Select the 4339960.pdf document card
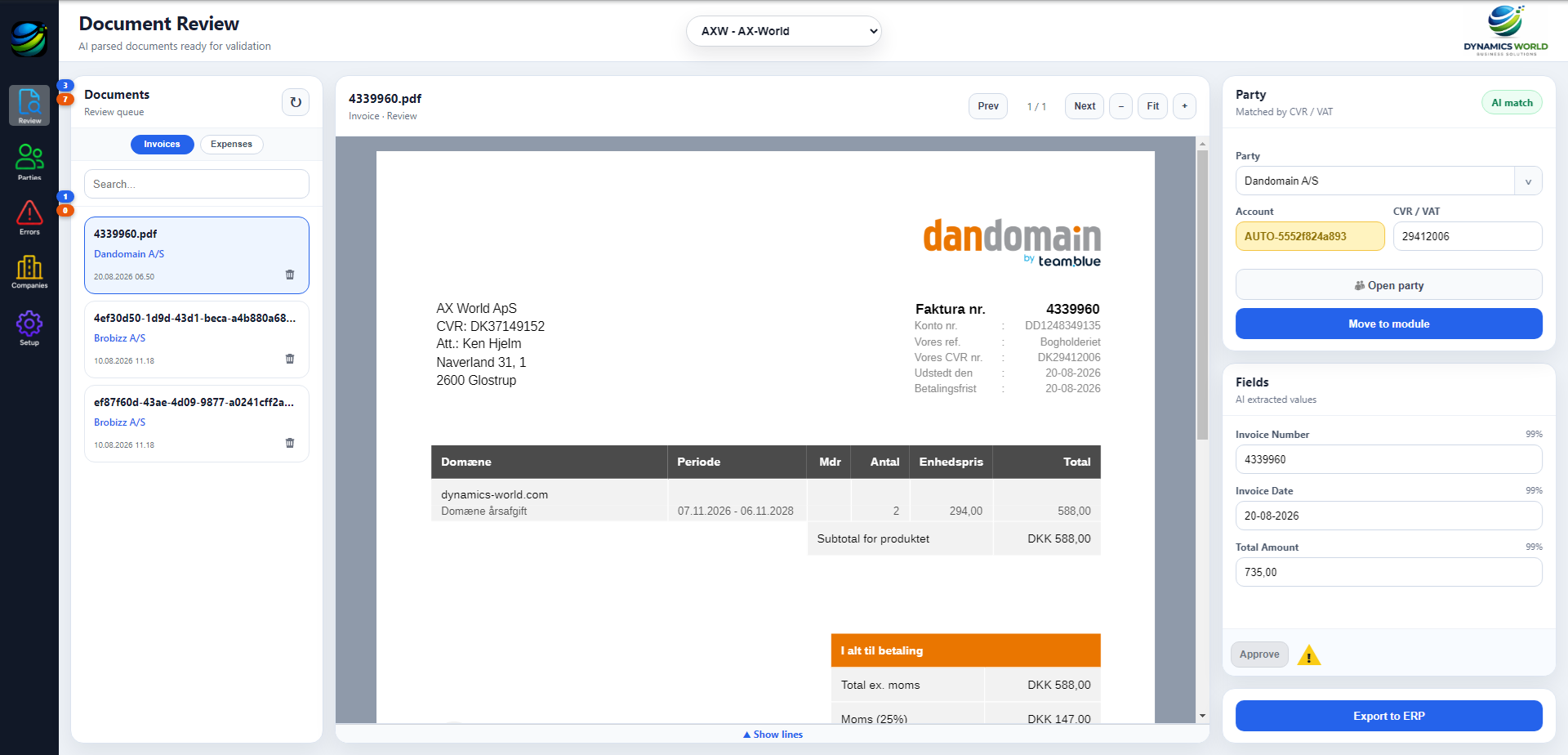The height and width of the screenshot is (755, 1568). [x=197, y=255]
